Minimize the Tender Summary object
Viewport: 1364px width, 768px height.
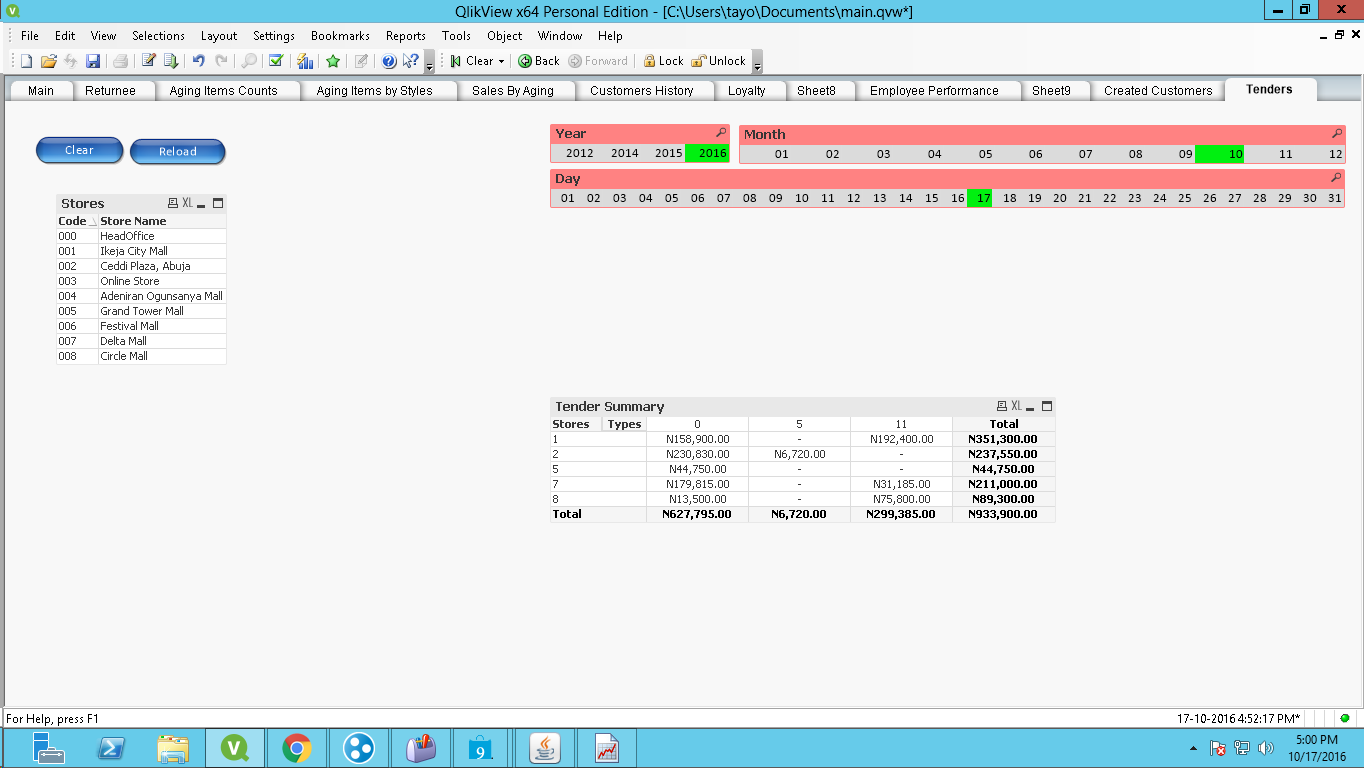click(x=1030, y=407)
